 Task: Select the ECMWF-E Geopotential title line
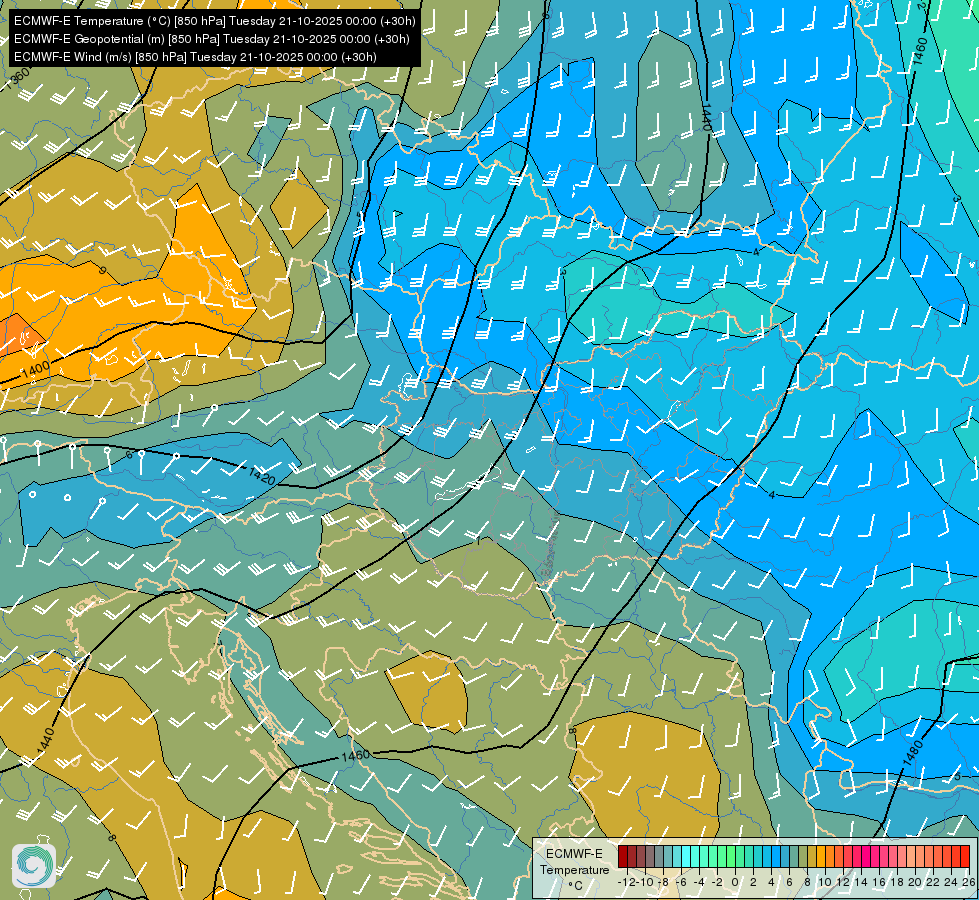click(x=212, y=39)
